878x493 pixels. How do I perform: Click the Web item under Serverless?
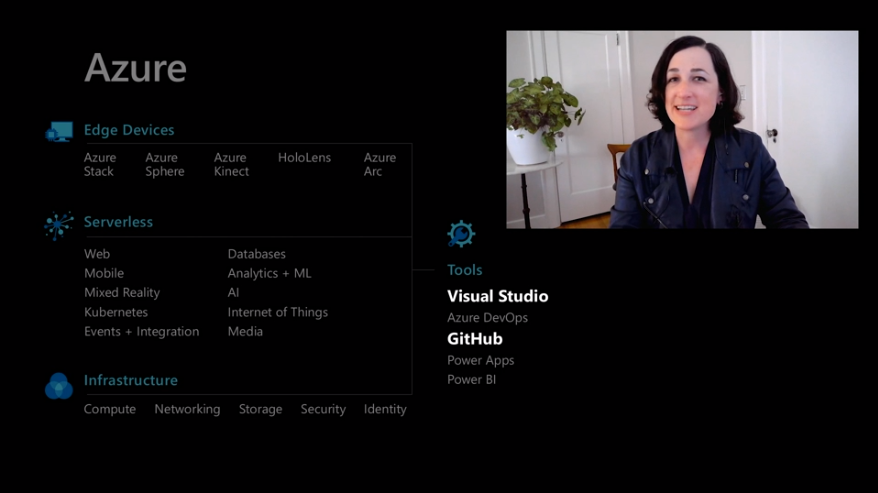pos(97,254)
